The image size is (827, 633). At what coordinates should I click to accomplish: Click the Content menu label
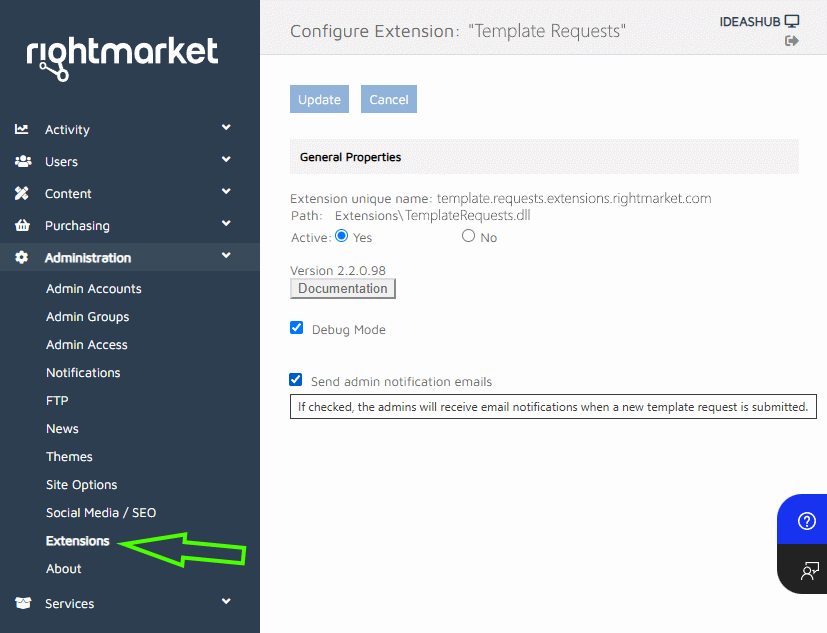[68, 194]
